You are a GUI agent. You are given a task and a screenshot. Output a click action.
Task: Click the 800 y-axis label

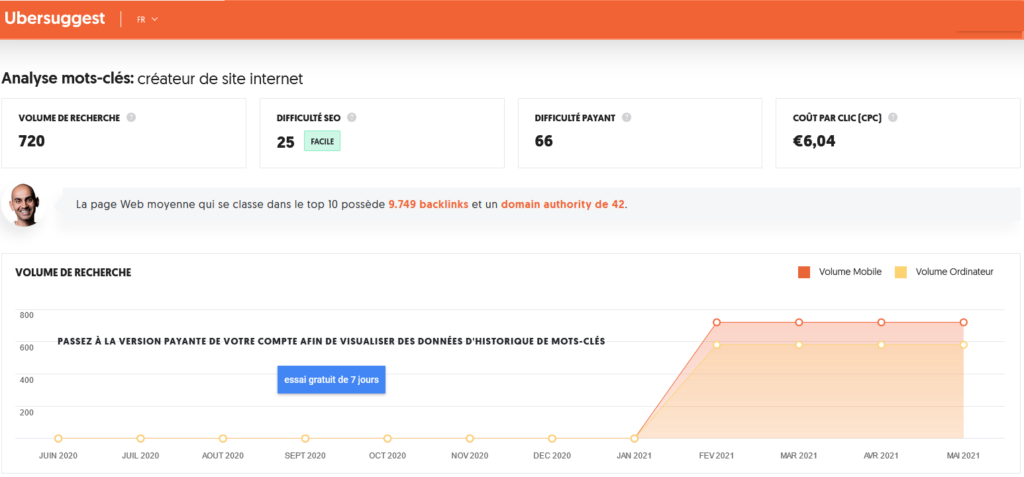pyautogui.click(x=27, y=316)
